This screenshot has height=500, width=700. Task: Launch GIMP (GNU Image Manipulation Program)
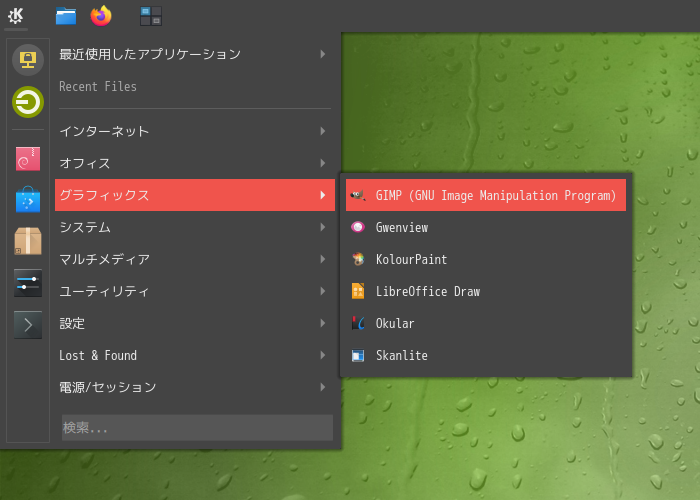point(486,195)
